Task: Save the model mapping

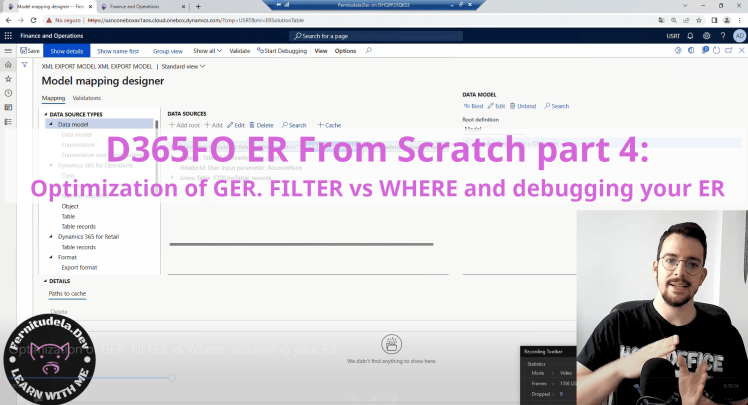Action: [30, 51]
